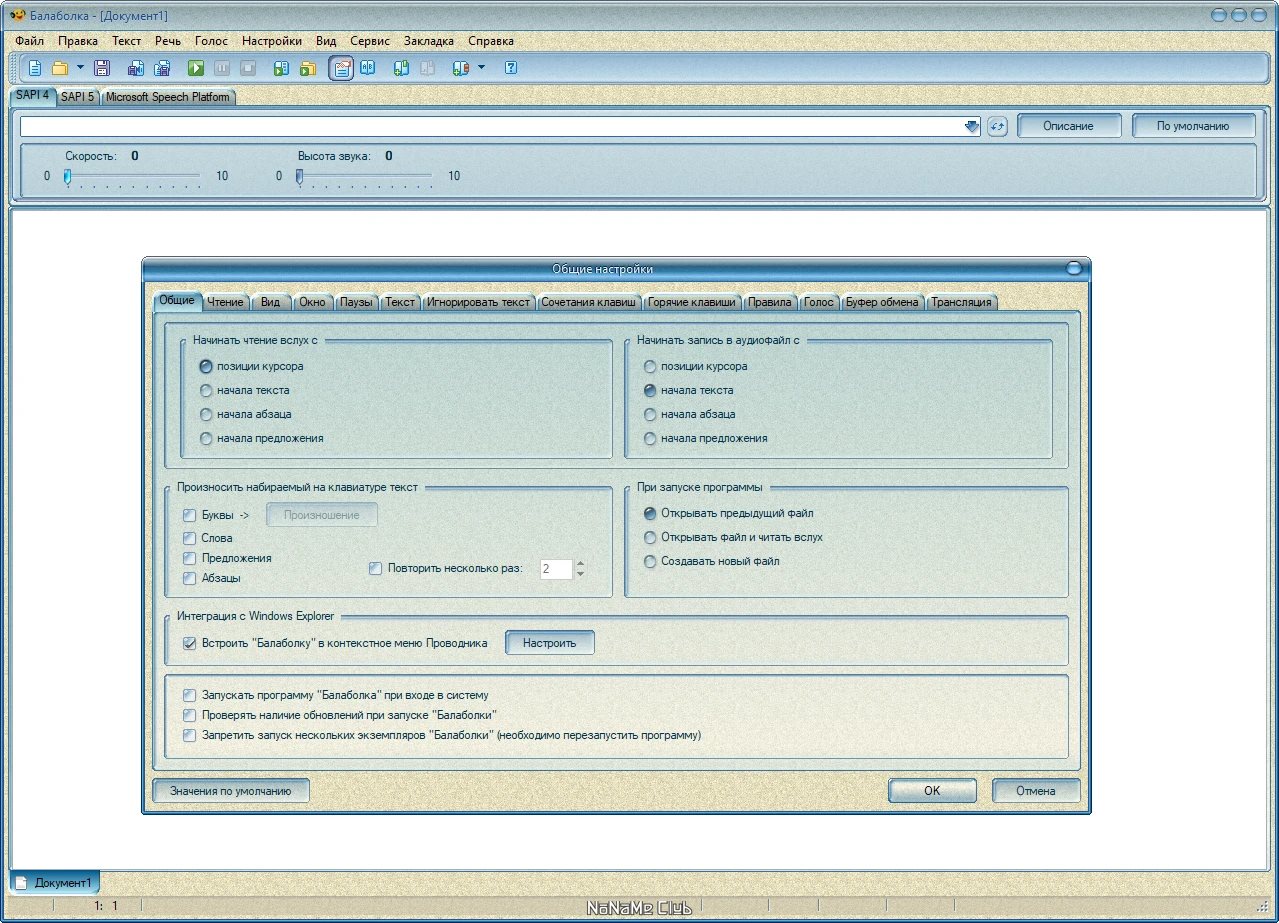This screenshot has height=923, width=1279.
Task: Uncheck the Windows Explorer context menu integration
Action: click(190, 643)
